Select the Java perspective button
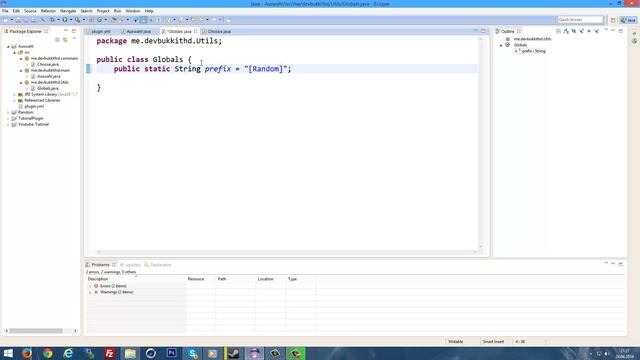The width and height of the screenshot is (640, 360). [x=629, y=20]
